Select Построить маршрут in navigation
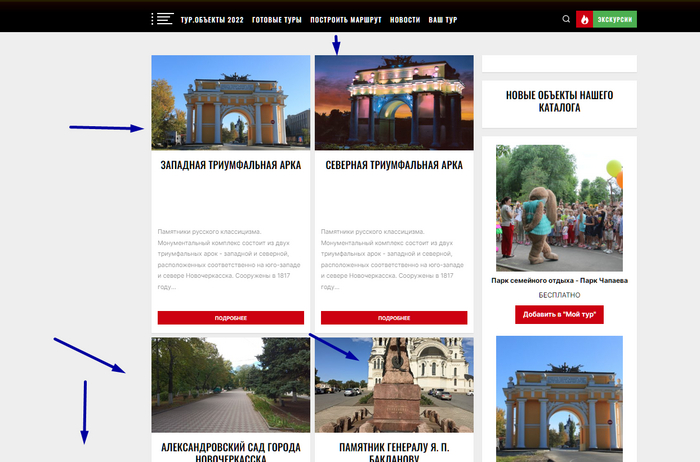The height and width of the screenshot is (462, 700). point(346,20)
